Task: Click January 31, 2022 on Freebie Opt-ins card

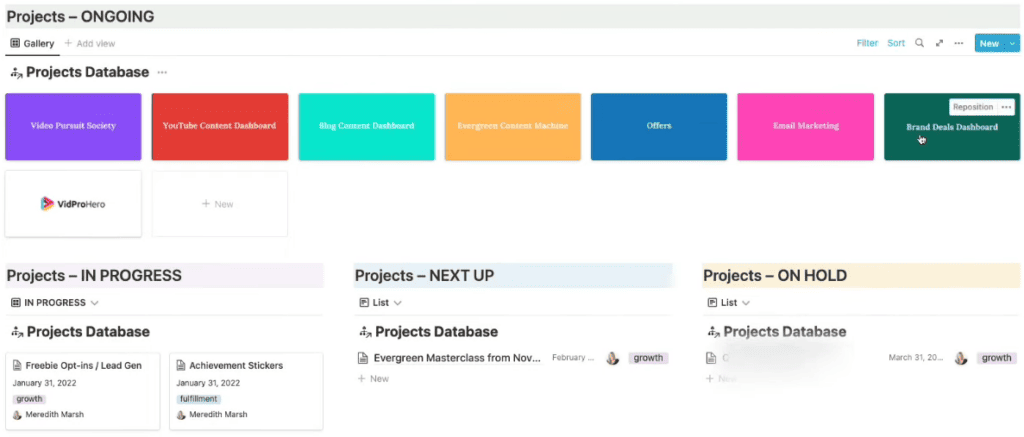Action: click(44, 383)
